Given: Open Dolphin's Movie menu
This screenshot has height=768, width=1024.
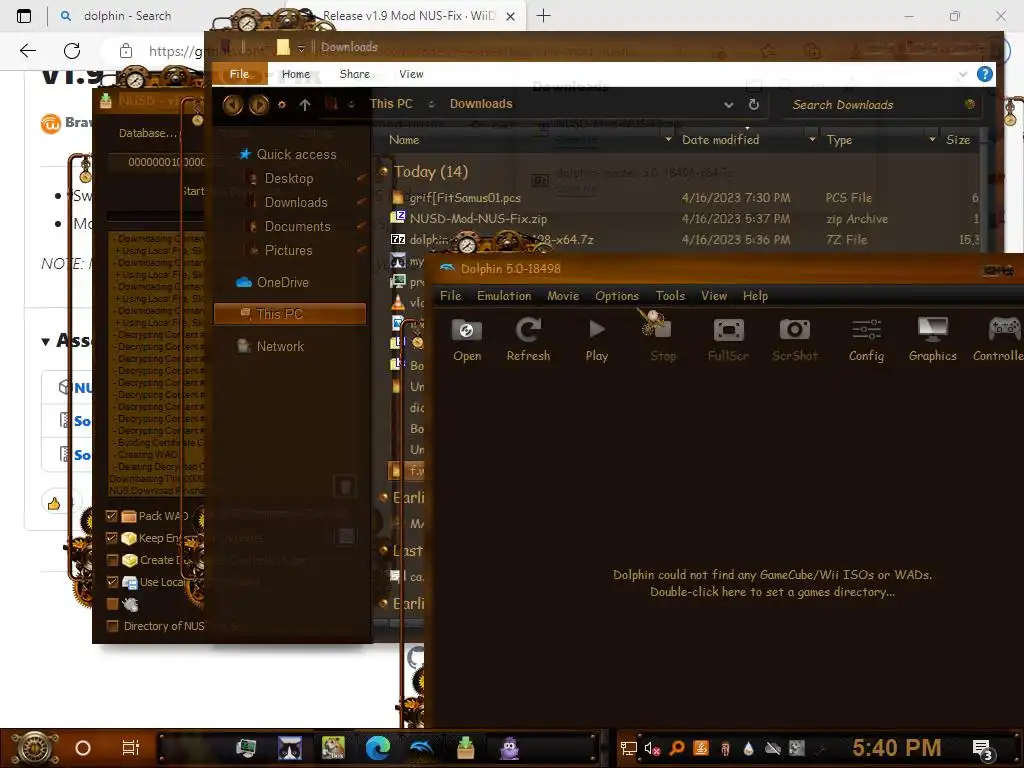Looking at the screenshot, I should (x=563, y=296).
